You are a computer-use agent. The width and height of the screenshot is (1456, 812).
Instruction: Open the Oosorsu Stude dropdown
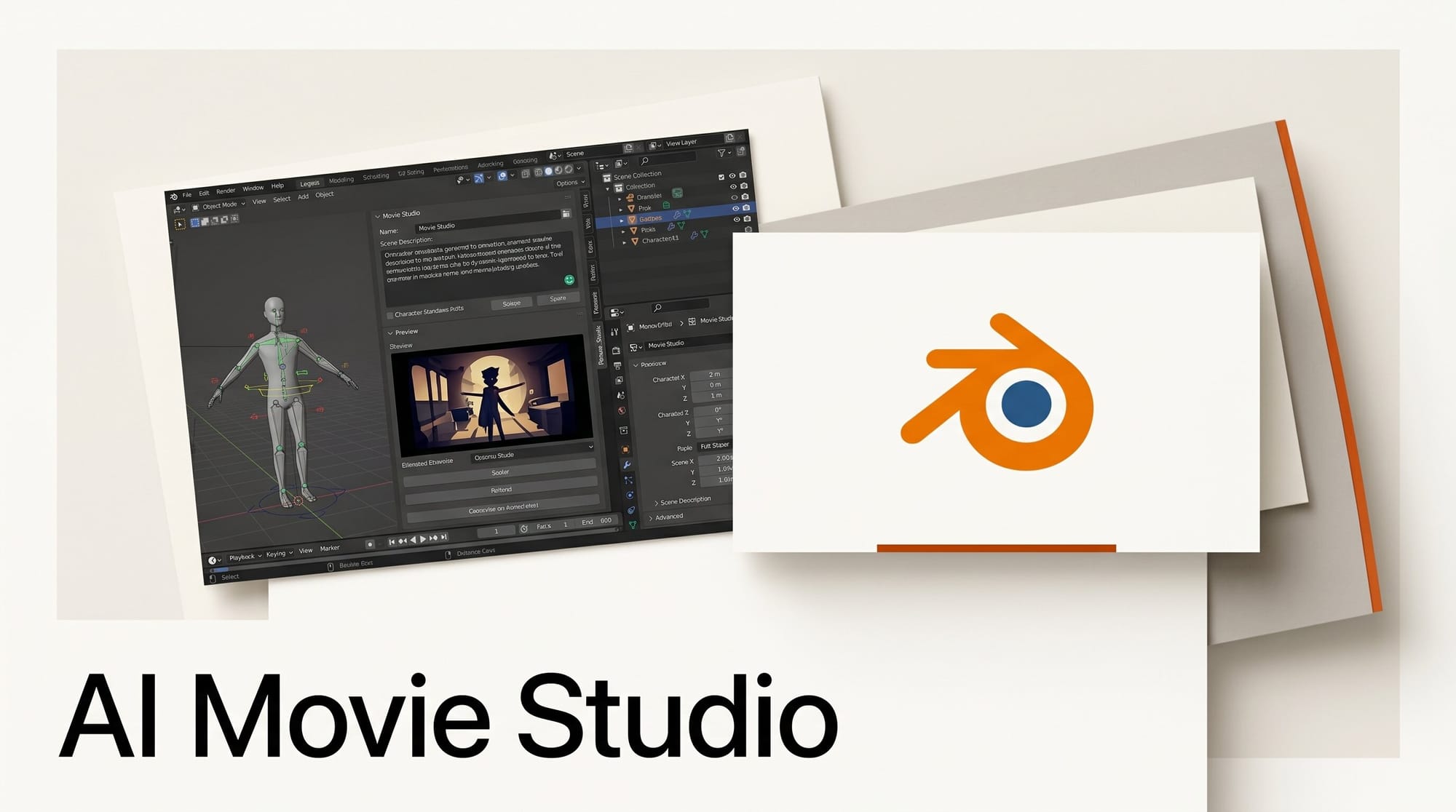[x=532, y=454]
